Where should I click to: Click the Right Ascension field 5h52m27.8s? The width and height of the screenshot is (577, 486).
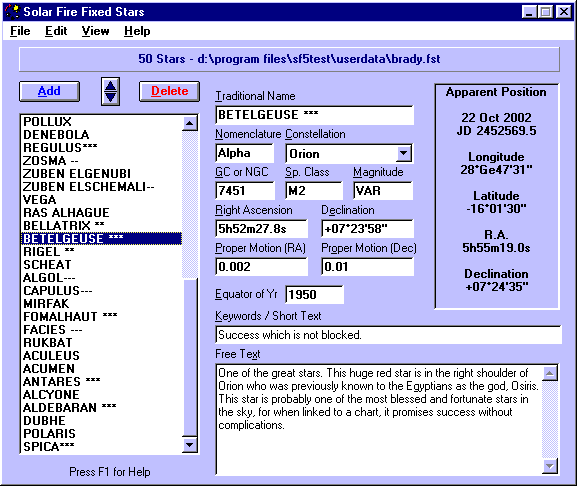pyautogui.click(x=261, y=228)
